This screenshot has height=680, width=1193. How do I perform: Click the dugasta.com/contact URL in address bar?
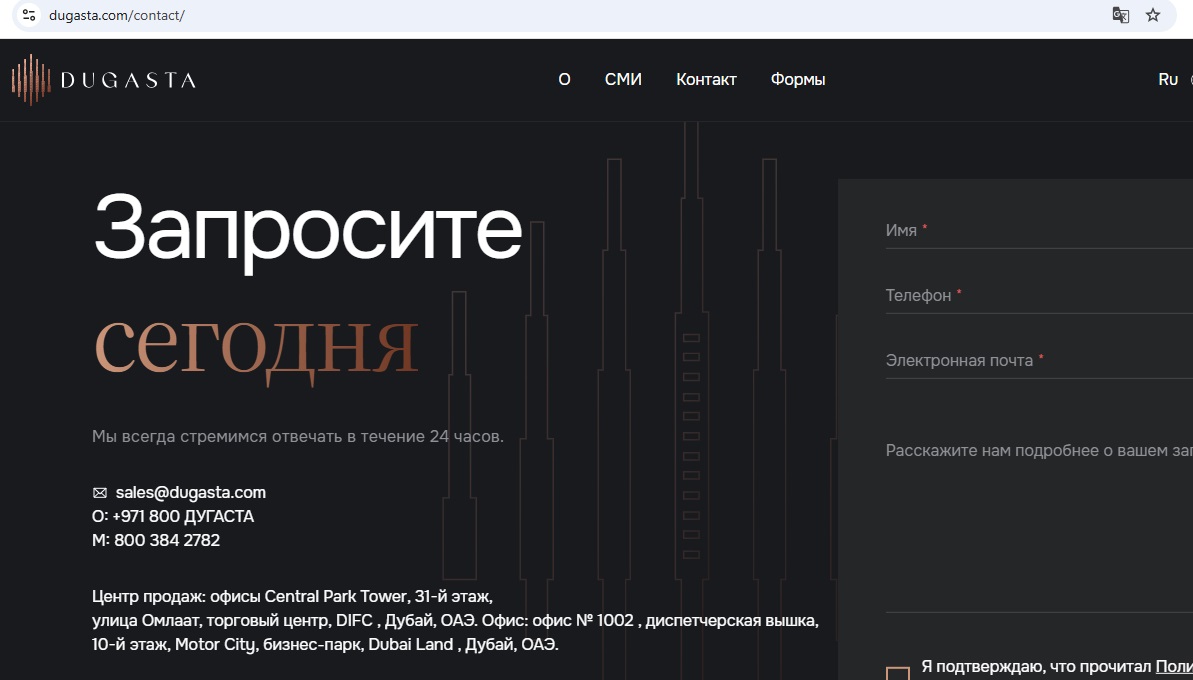coord(117,15)
